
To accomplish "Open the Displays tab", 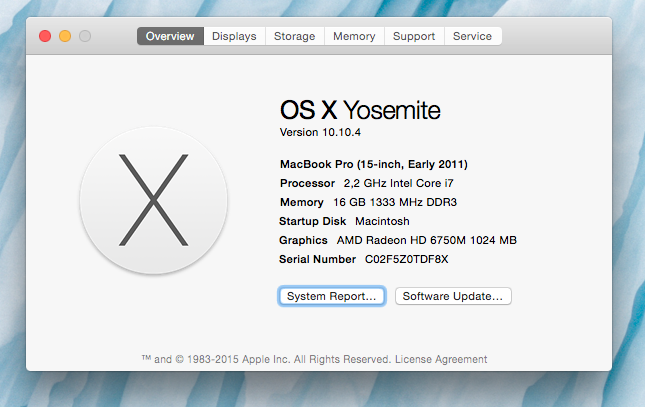I will [x=234, y=36].
